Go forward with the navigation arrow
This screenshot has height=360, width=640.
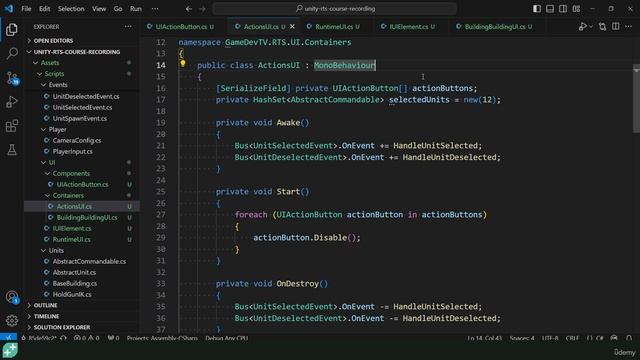(x=202, y=9)
